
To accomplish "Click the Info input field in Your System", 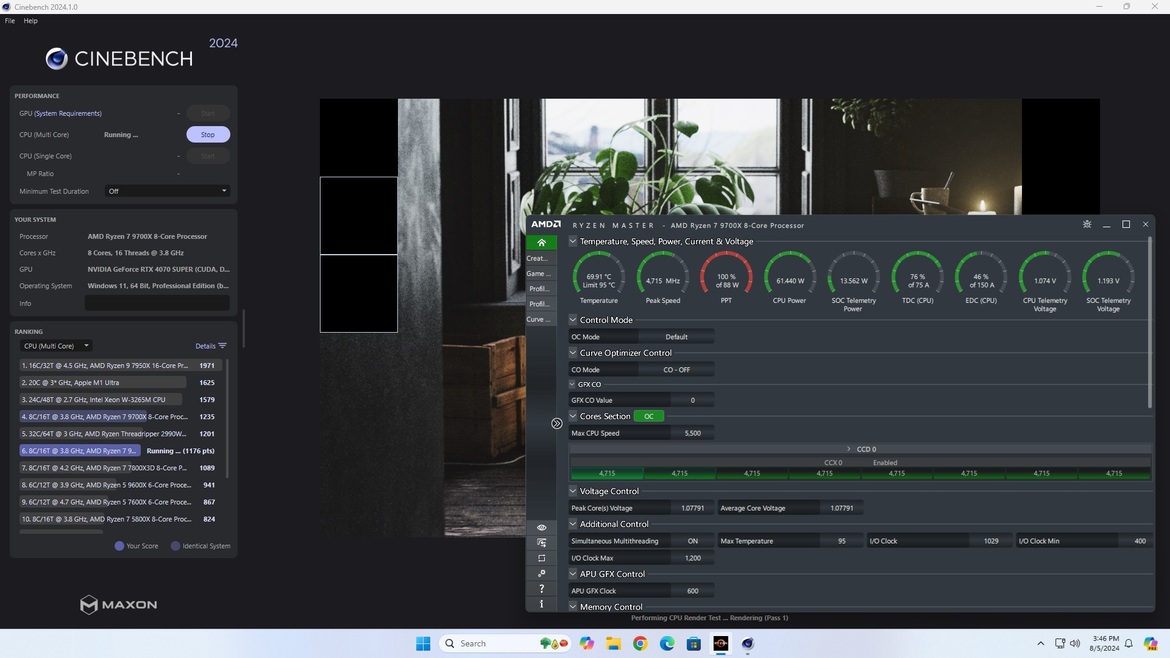I will coord(157,303).
